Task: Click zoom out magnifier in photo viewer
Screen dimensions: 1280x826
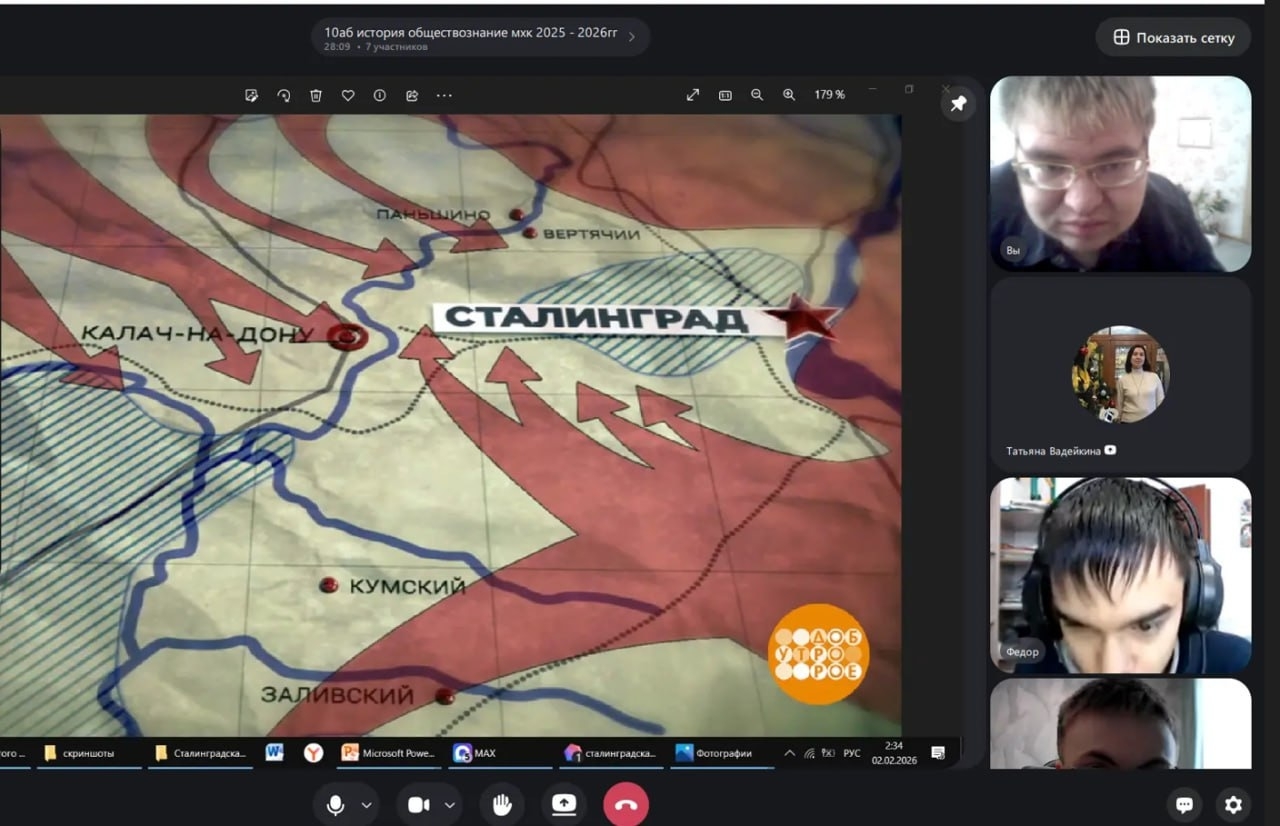Action: point(757,95)
